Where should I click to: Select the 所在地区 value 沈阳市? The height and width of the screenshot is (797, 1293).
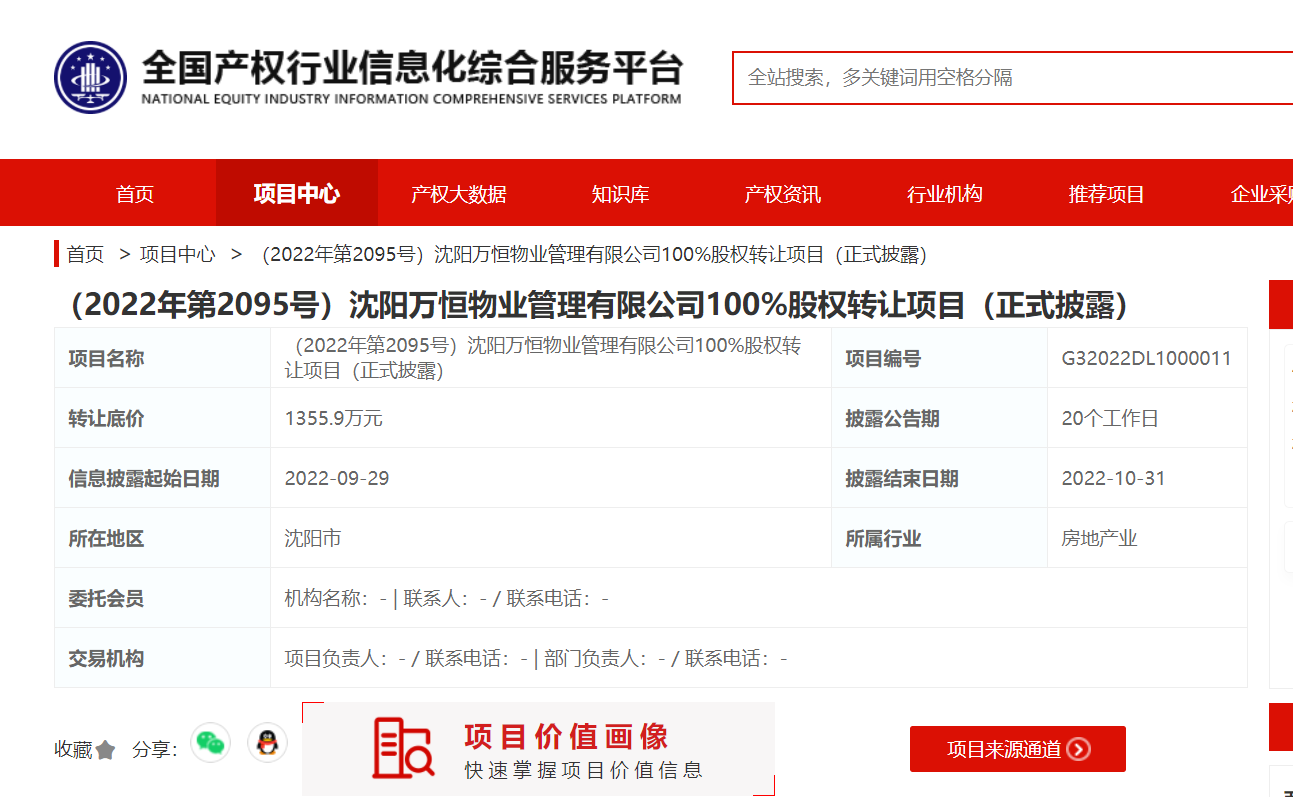313,538
